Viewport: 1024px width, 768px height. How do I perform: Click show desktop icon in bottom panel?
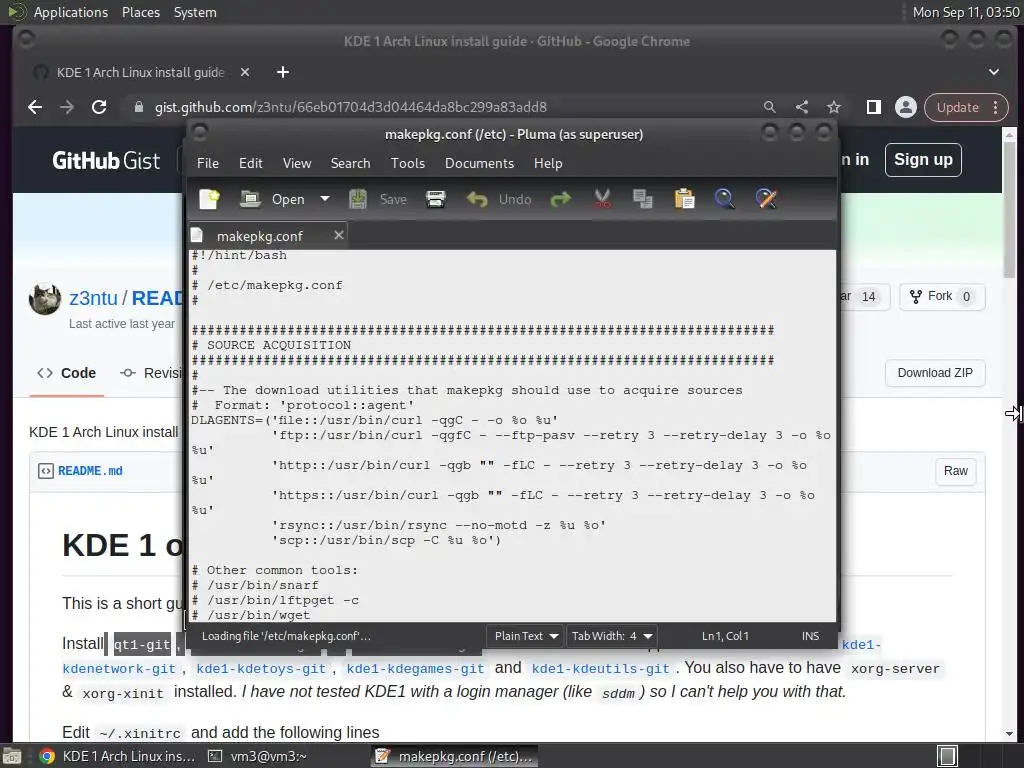[12, 756]
